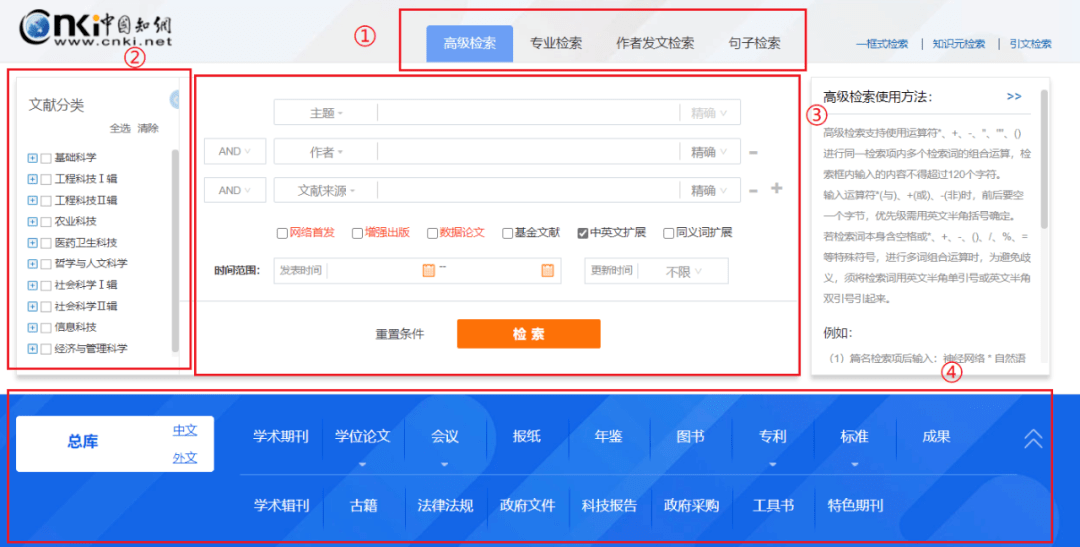
Task: Select 总库 database button
Action: click(83, 442)
